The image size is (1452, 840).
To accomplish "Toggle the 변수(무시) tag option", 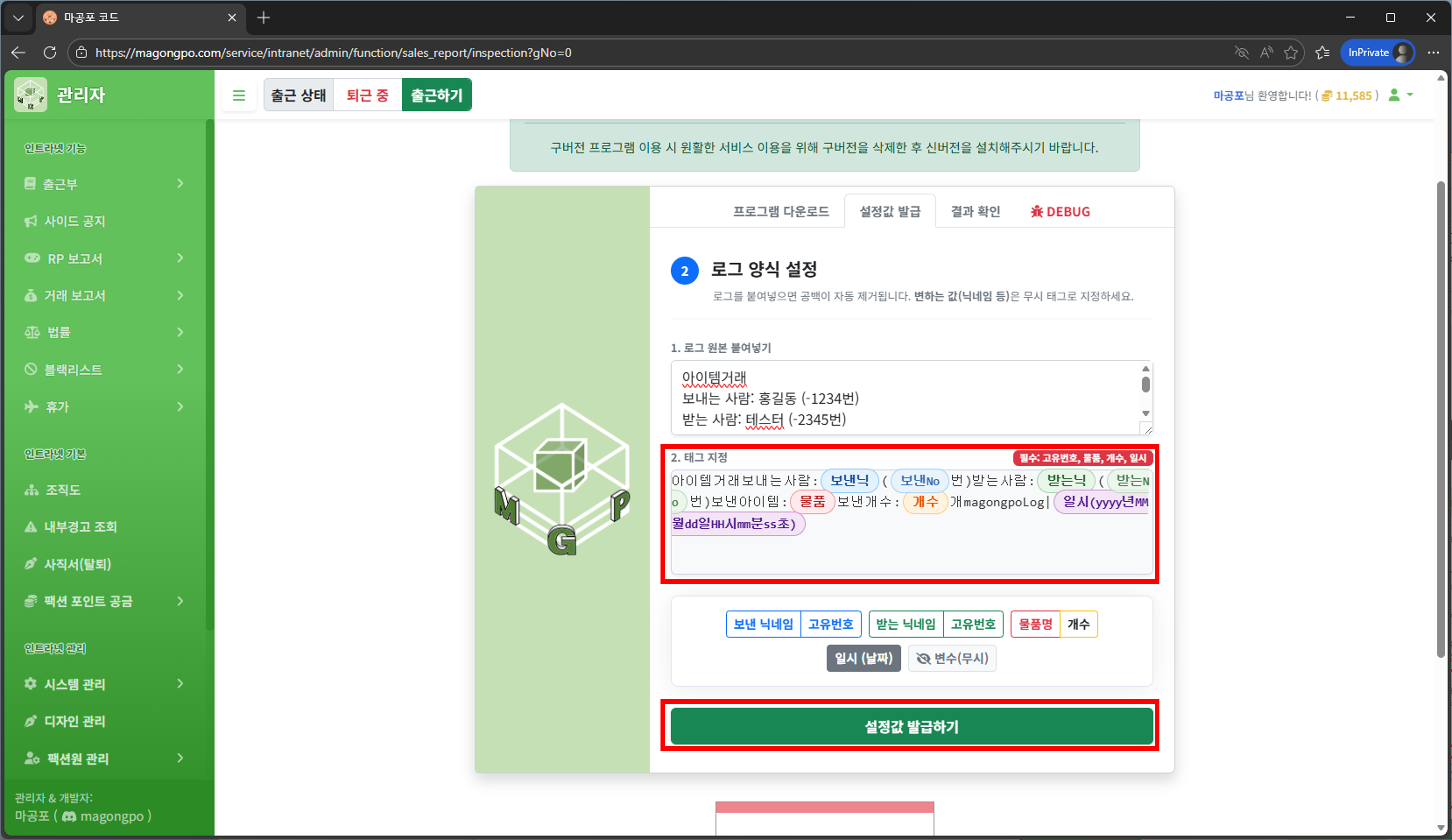I will (x=952, y=658).
